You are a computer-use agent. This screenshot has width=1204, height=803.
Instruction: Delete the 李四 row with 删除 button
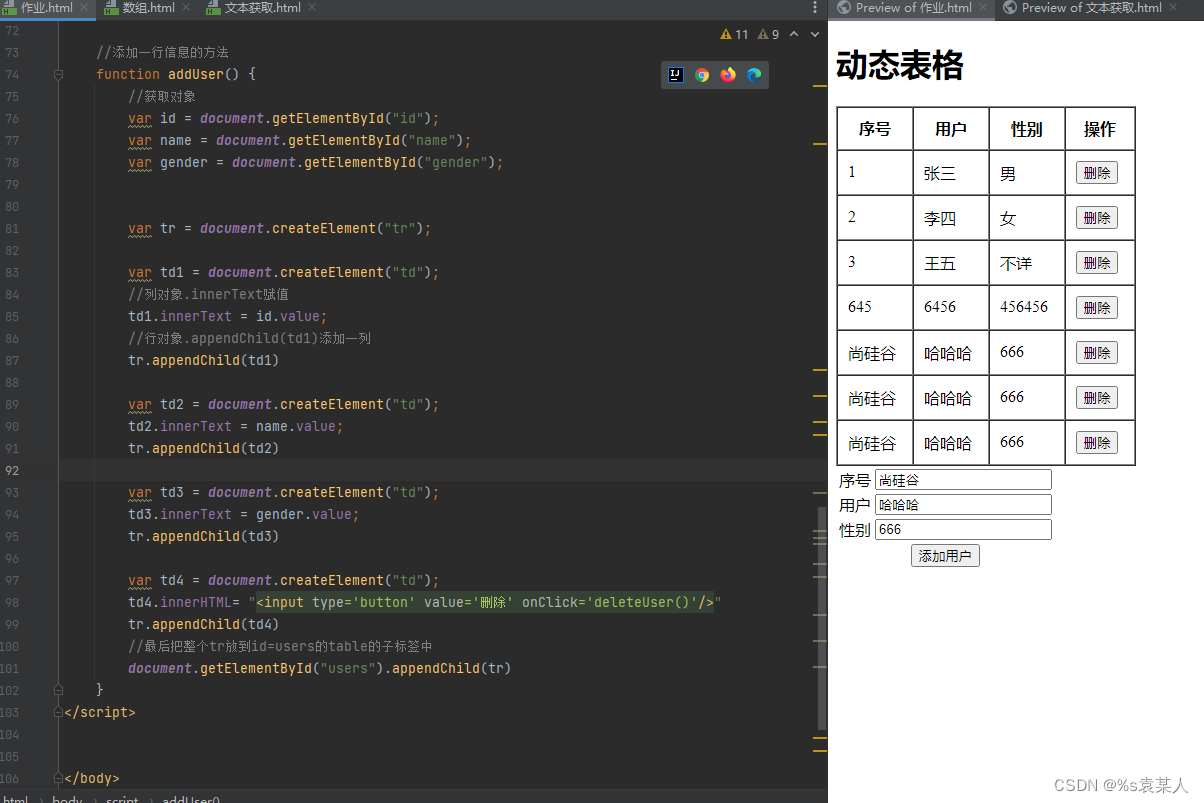[x=1097, y=218]
